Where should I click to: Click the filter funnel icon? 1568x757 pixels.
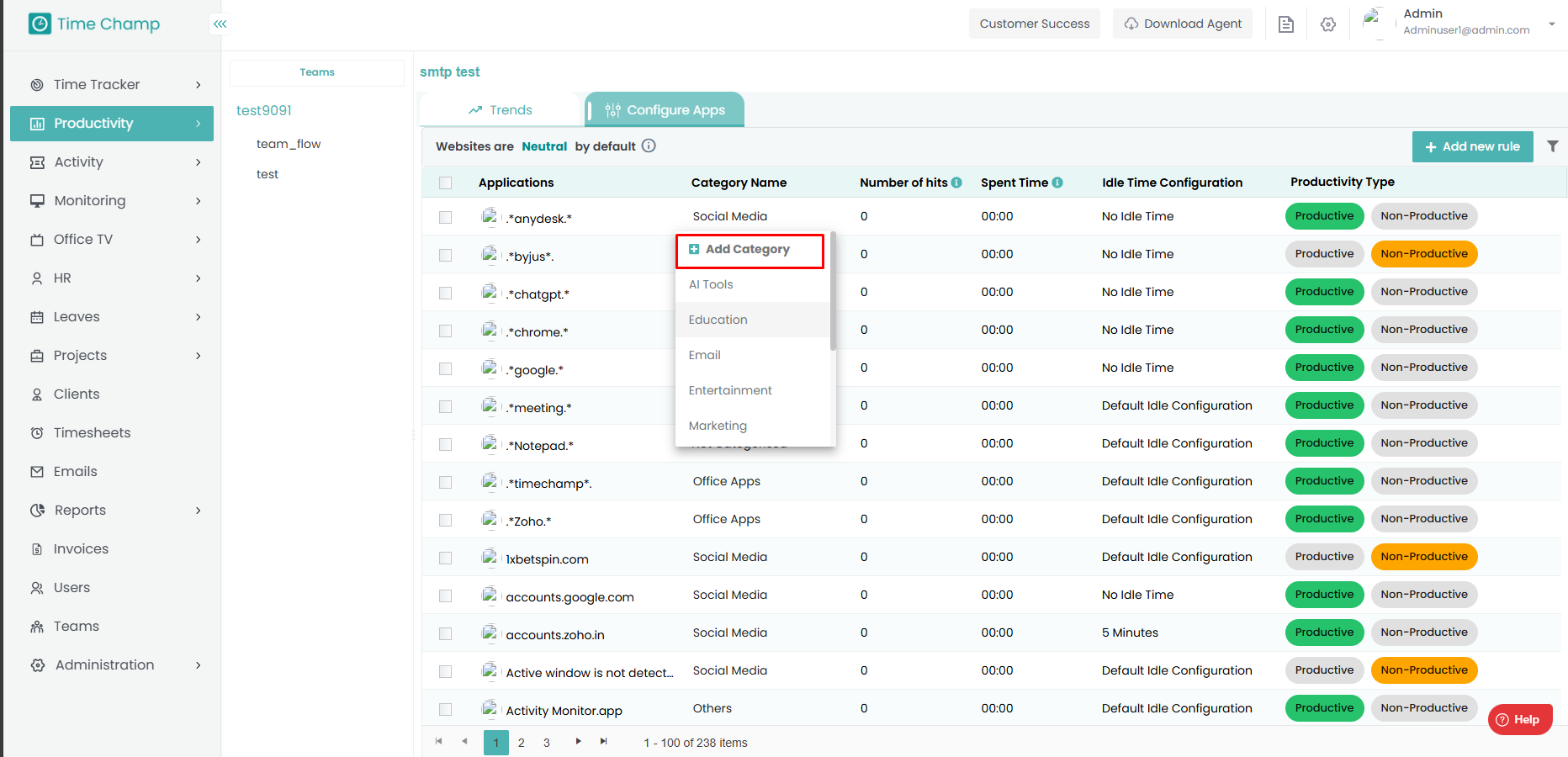coord(1552,146)
